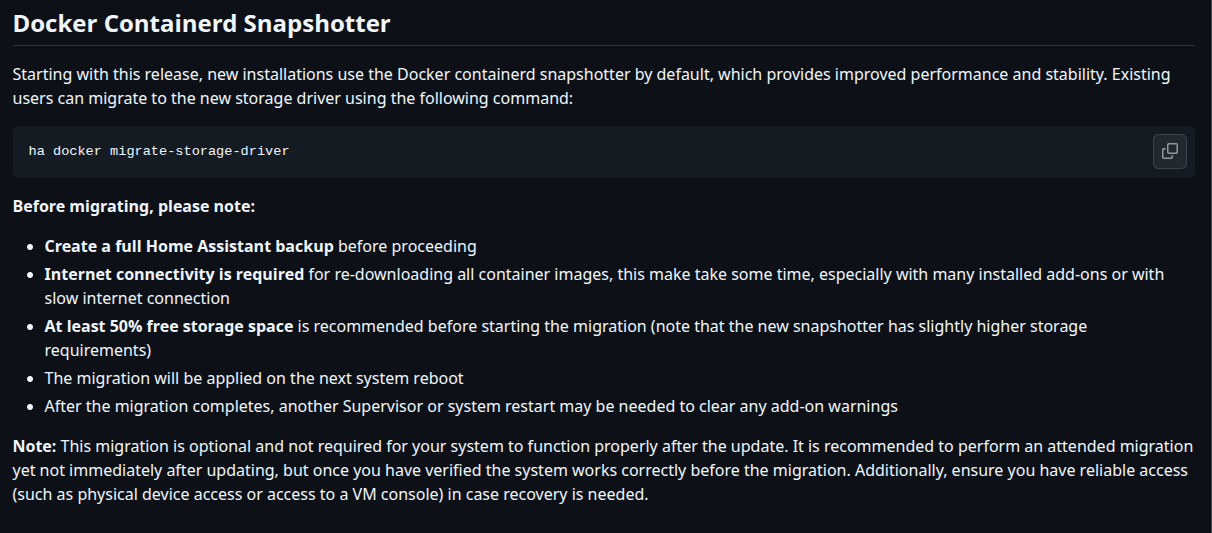Click the bold "Create a full Home Assistant backup" text

pos(189,246)
